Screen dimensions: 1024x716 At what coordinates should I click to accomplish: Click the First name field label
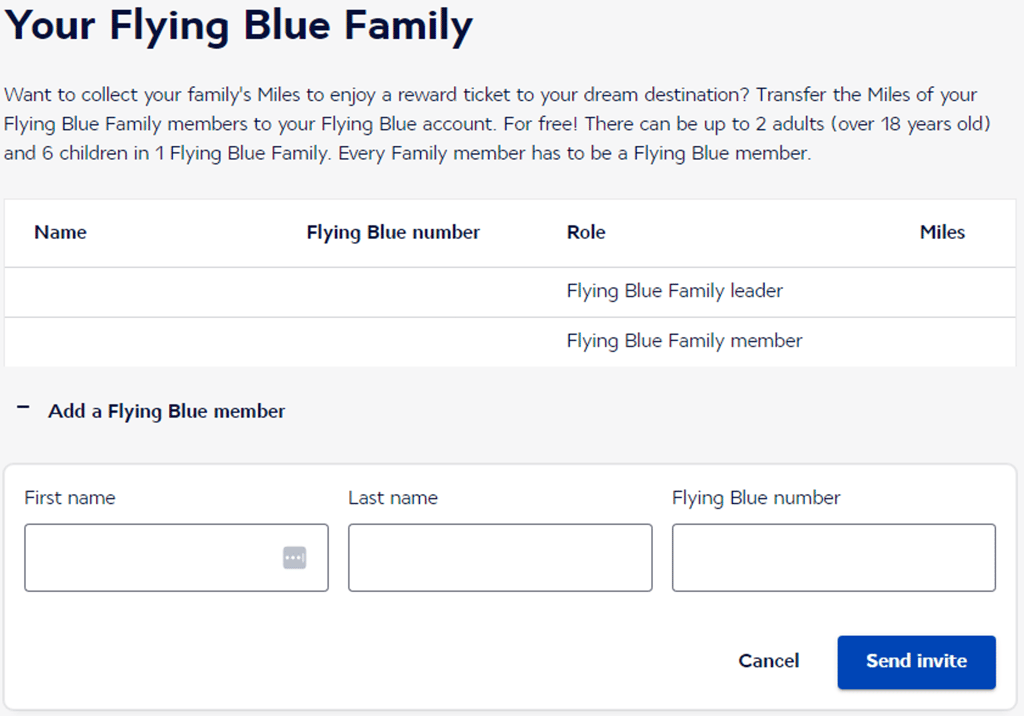click(70, 498)
